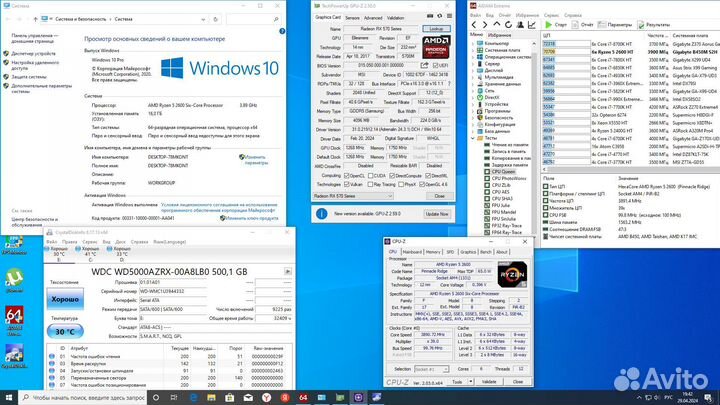
Task: Open Отчёт report in AIDA64 toolbar
Action: point(582,25)
